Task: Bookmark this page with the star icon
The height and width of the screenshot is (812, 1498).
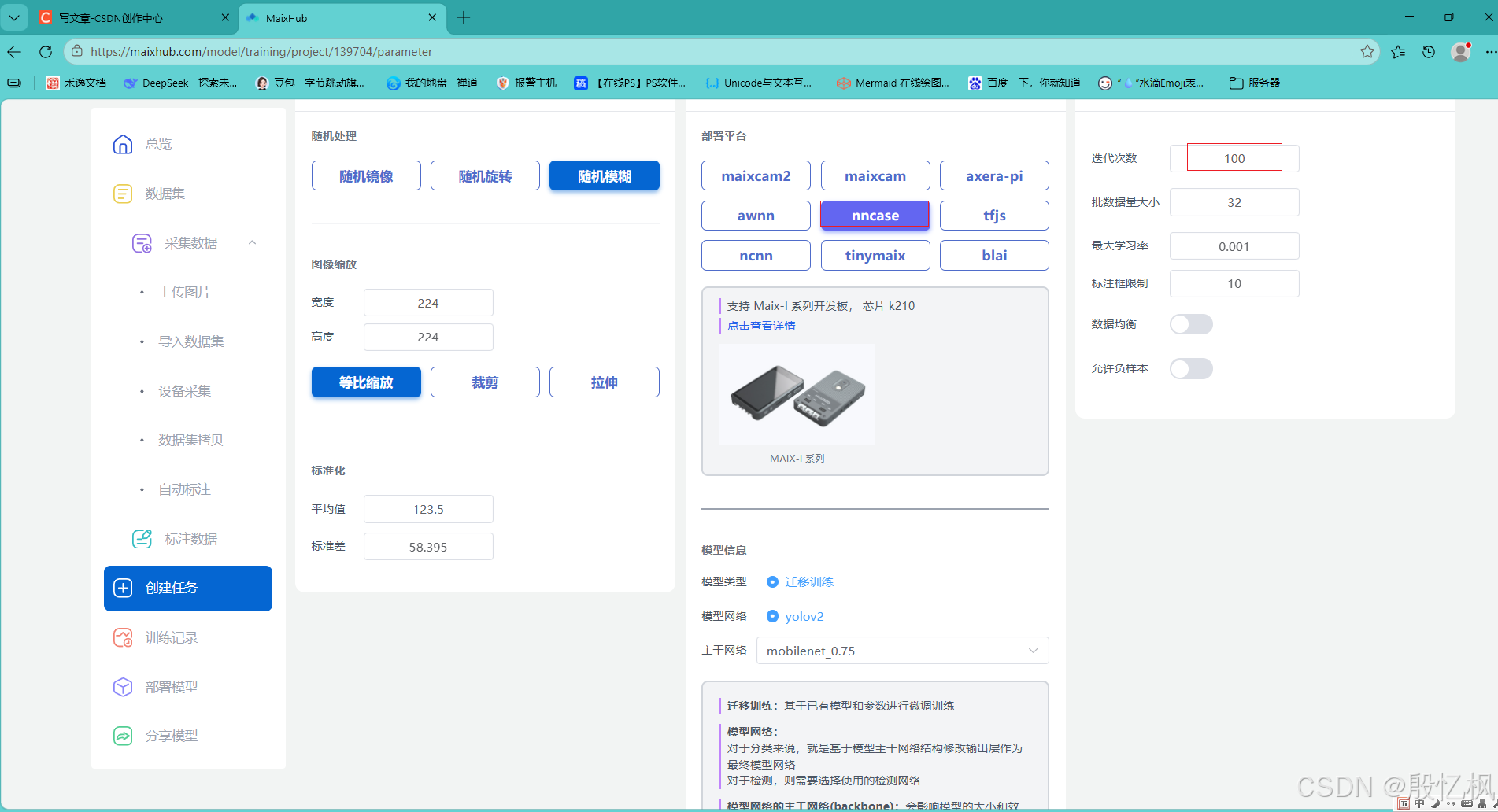Action: (x=1367, y=52)
